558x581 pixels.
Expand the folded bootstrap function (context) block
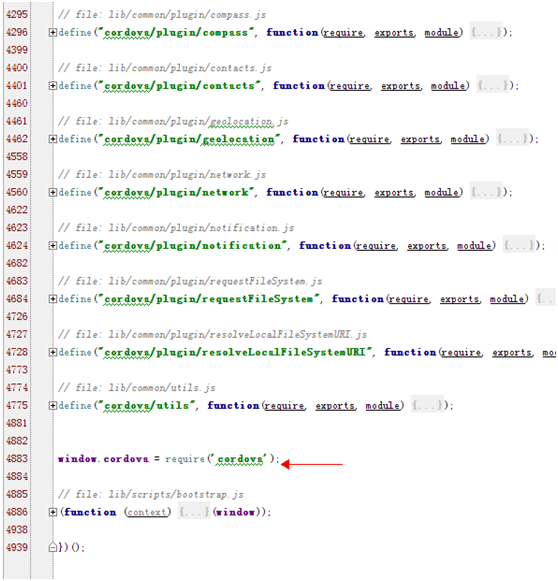pyautogui.click(x=52, y=512)
